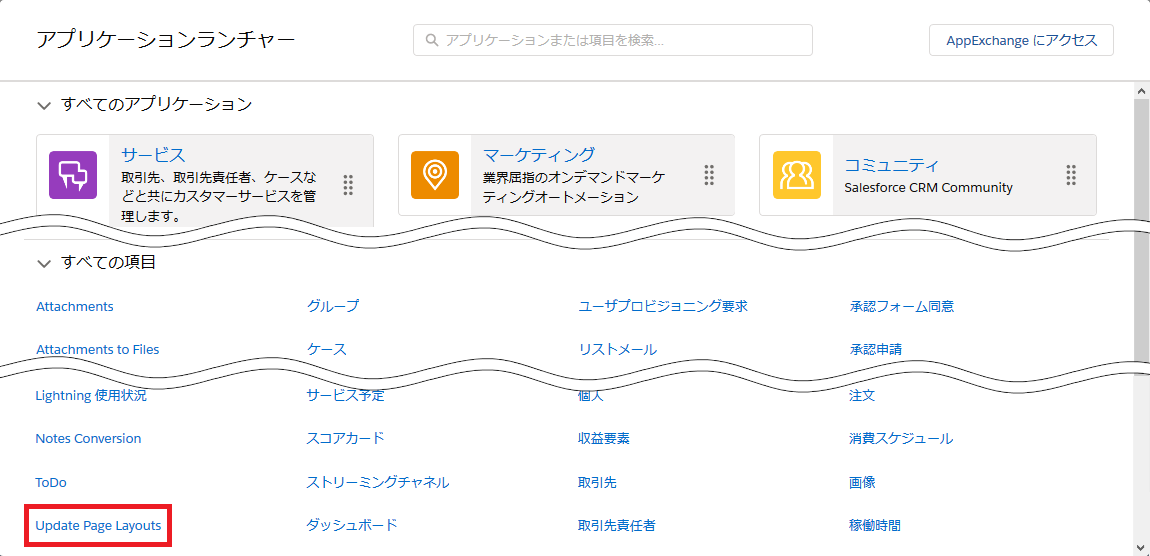Open the 注文 item
This screenshot has width=1150, height=556.
coord(862,396)
